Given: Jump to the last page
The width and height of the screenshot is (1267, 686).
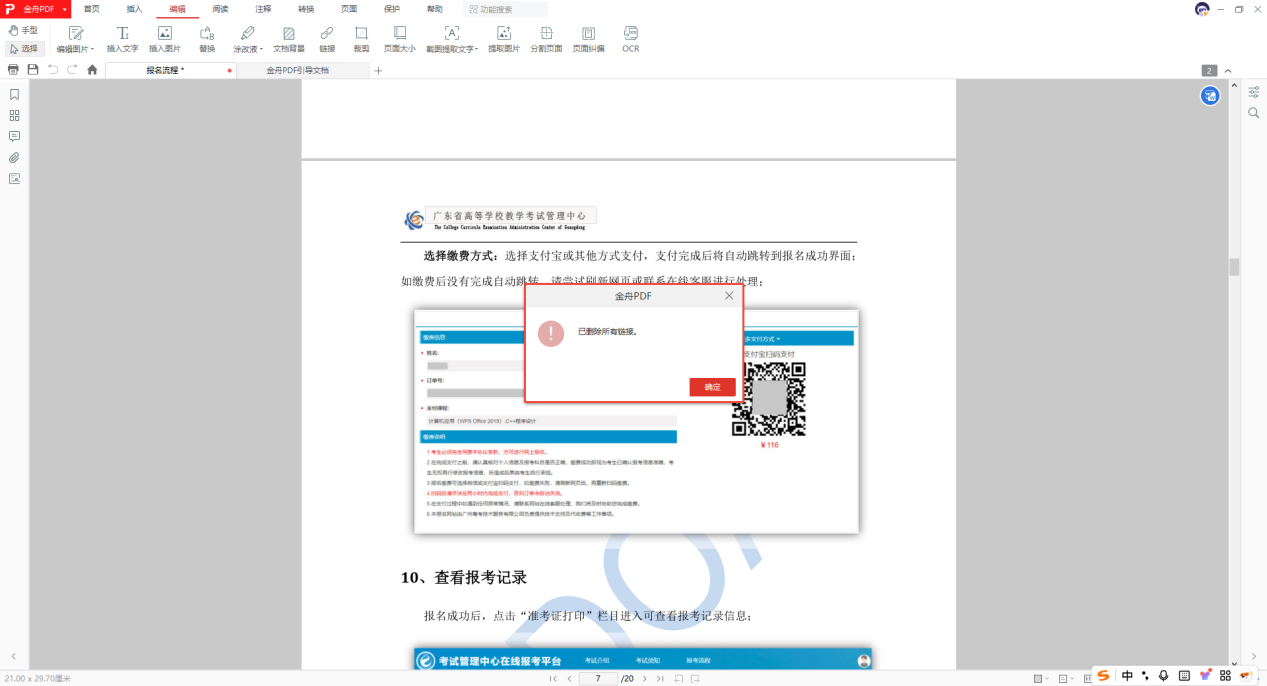Looking at the screenshot, I should pos(660,678).
